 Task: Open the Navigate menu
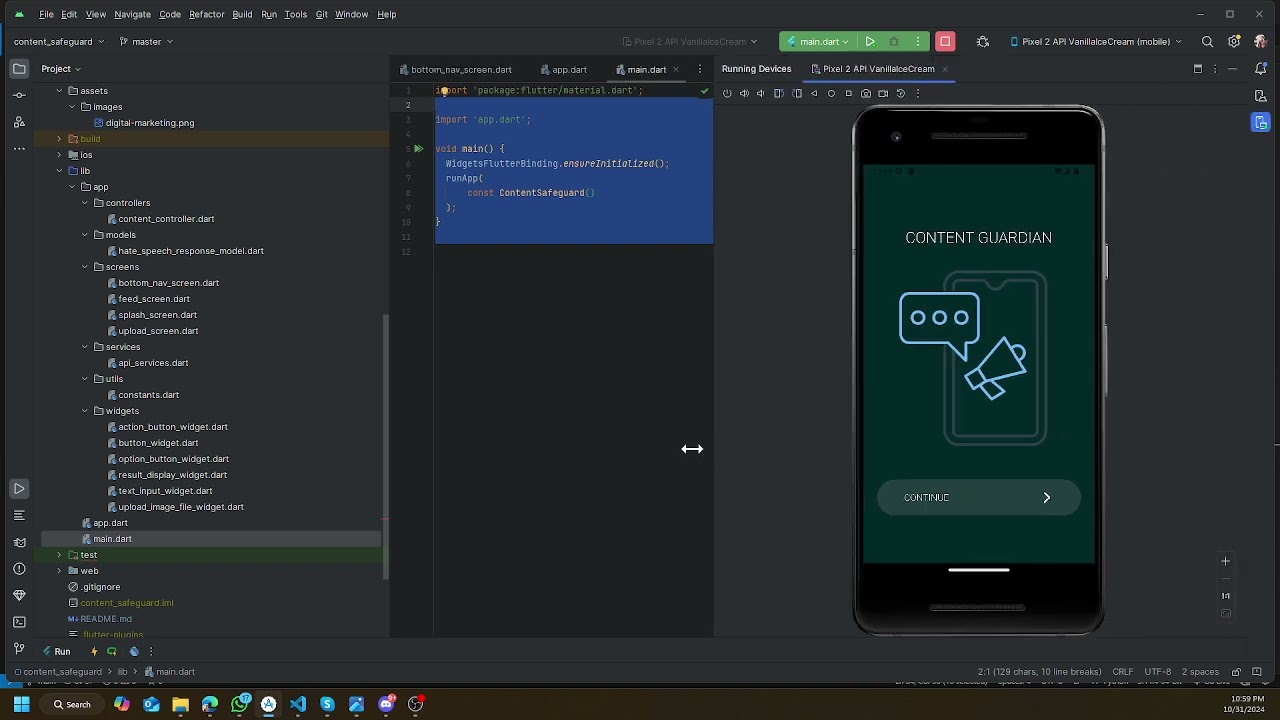click(x=132, y=14)
